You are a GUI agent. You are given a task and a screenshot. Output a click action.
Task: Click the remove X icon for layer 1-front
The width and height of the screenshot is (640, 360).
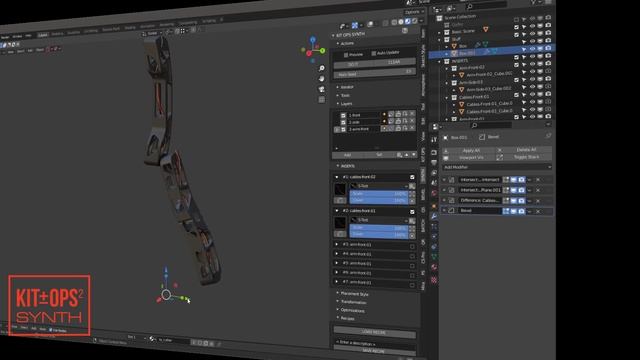point(412,114)
